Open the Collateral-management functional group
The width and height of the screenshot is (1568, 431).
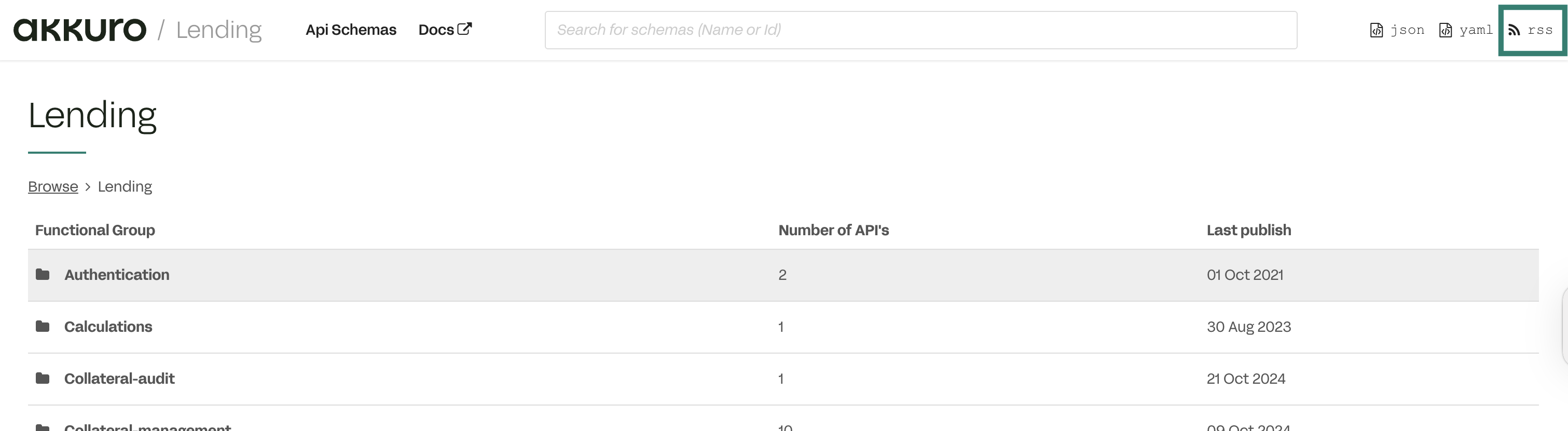pos(147,427)
